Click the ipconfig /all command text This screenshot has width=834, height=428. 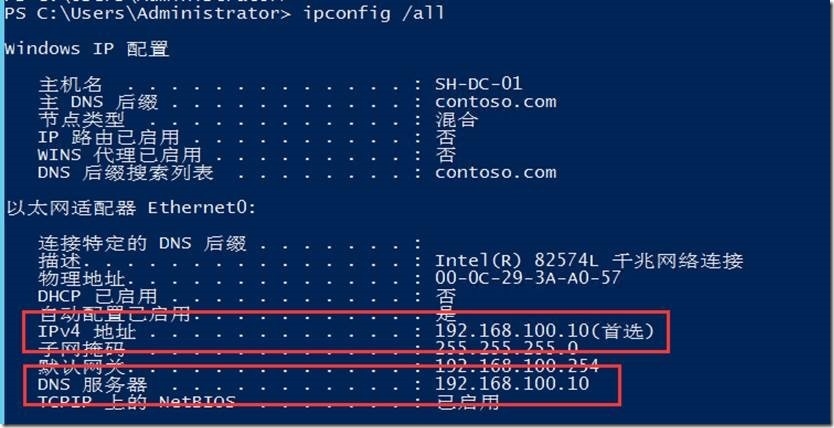[x=374, y=13]
